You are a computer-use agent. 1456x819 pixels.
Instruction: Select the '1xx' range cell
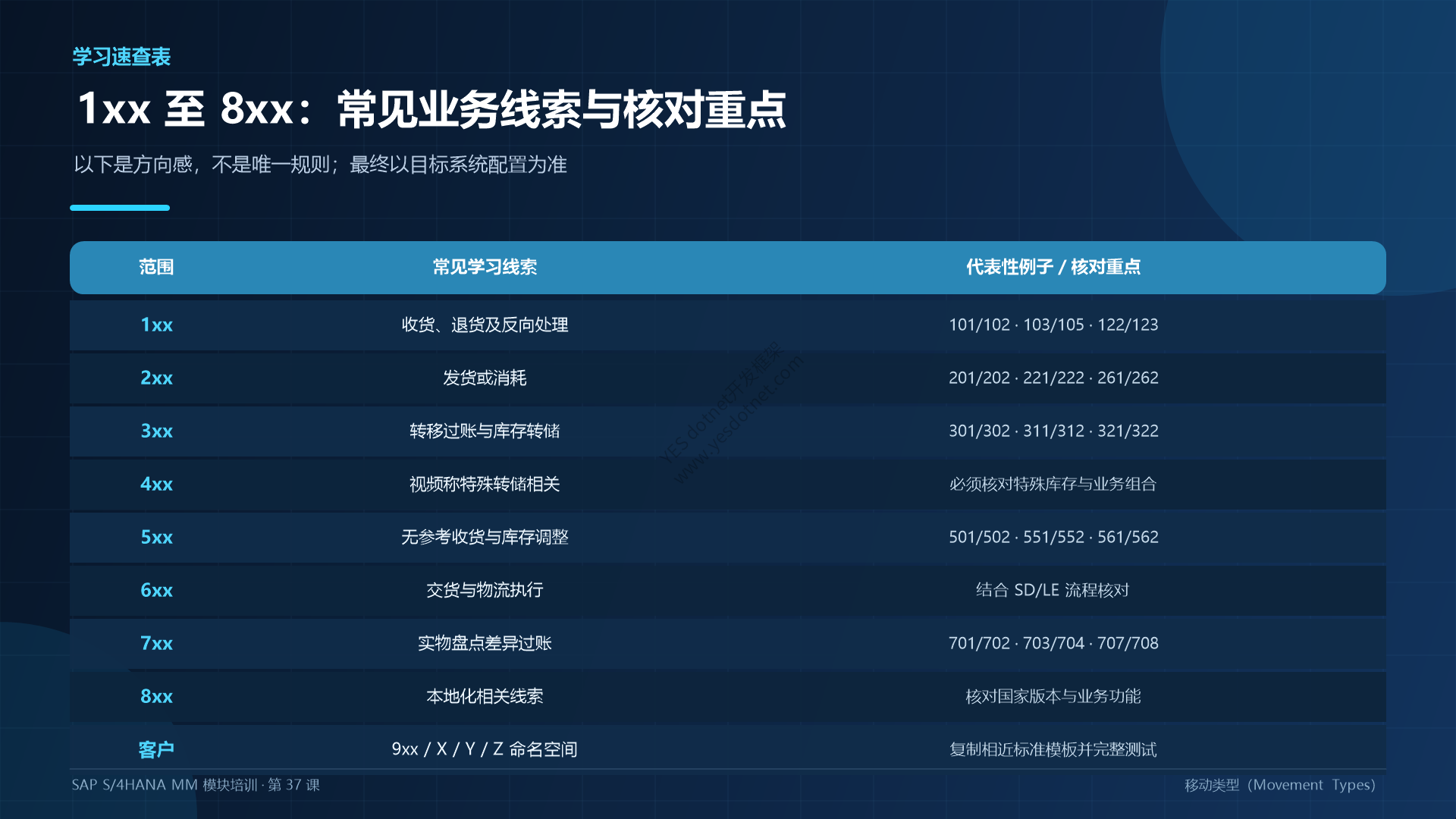pyautogui.click(x=156, y=325)
